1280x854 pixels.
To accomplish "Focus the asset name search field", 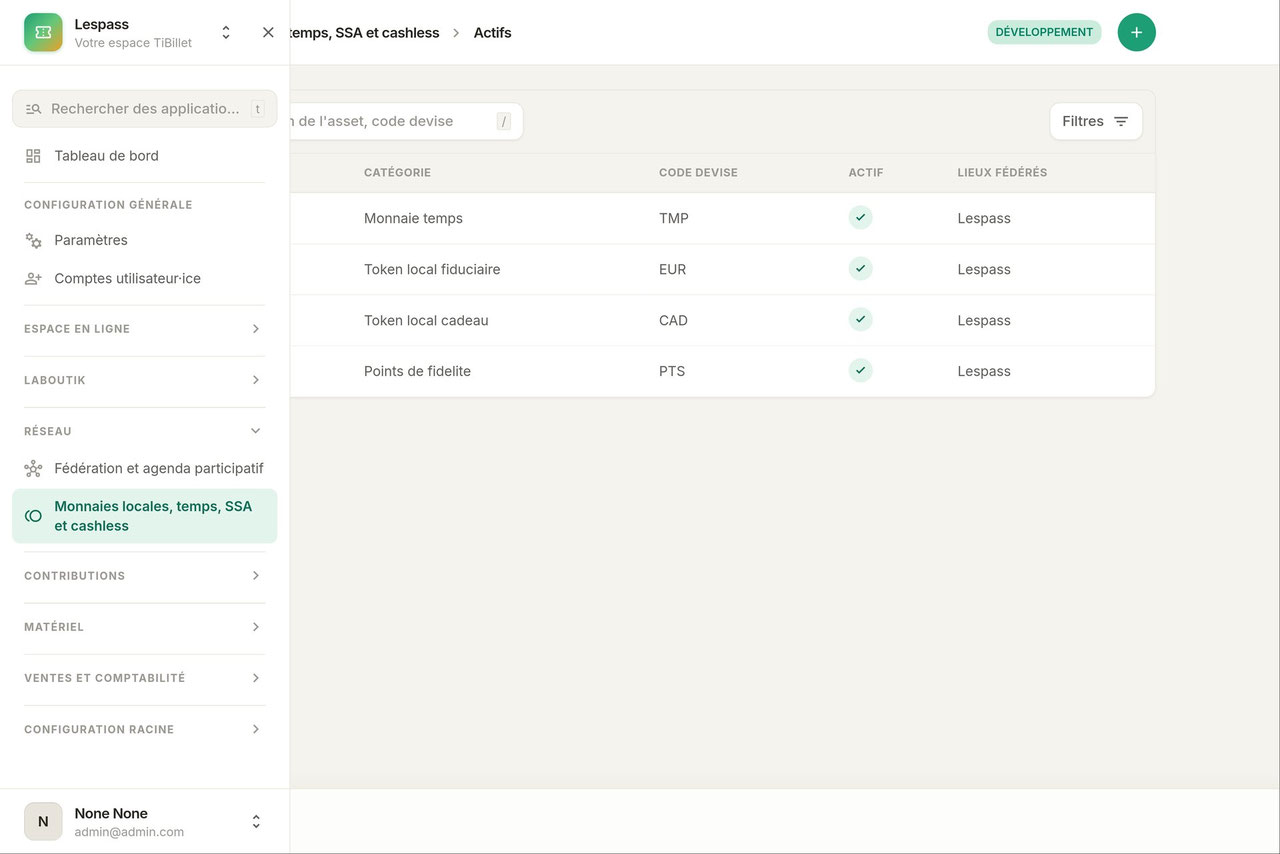I will click(x=406, y=121).
